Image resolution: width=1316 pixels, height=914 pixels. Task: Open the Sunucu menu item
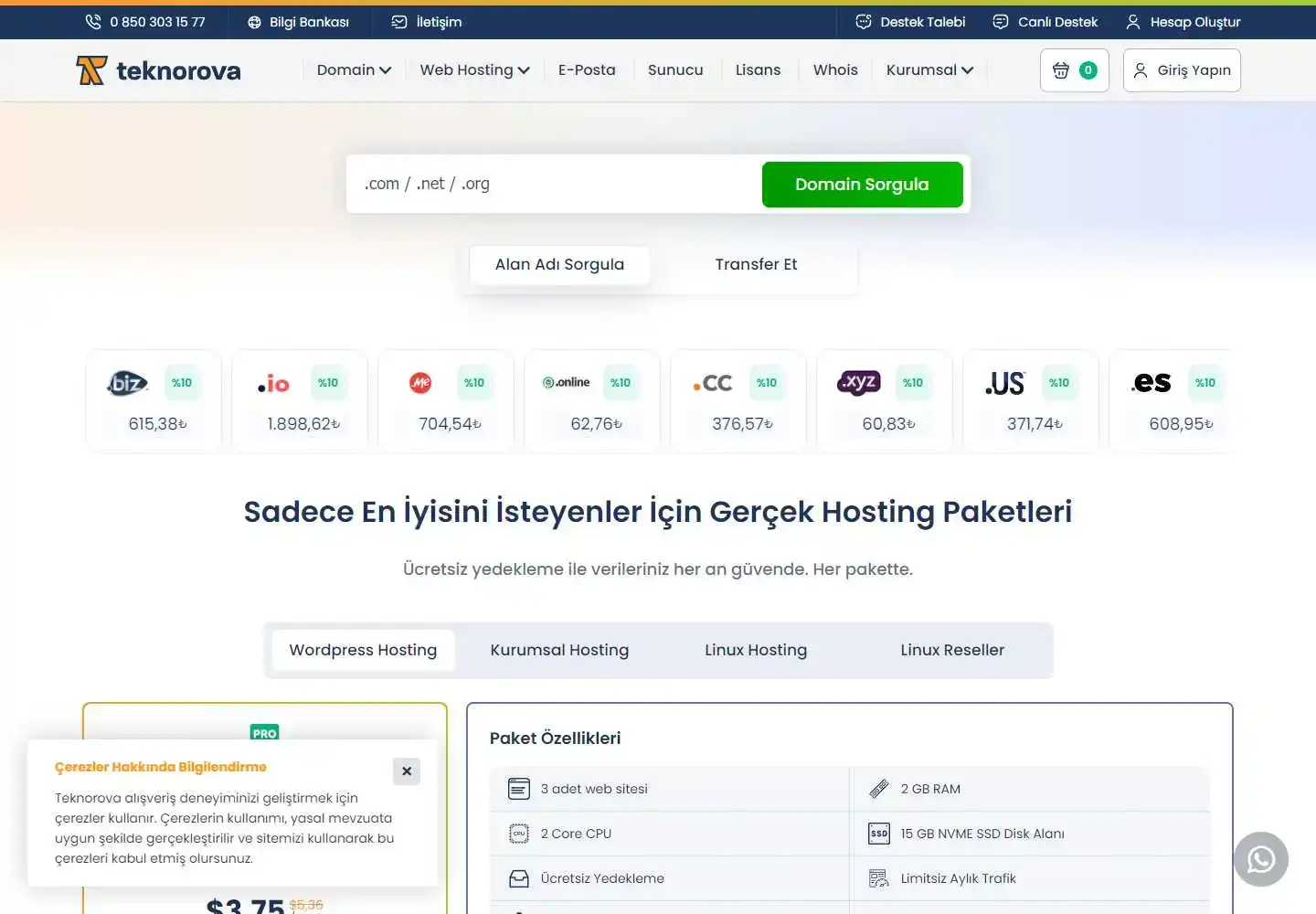click(675, 70)
